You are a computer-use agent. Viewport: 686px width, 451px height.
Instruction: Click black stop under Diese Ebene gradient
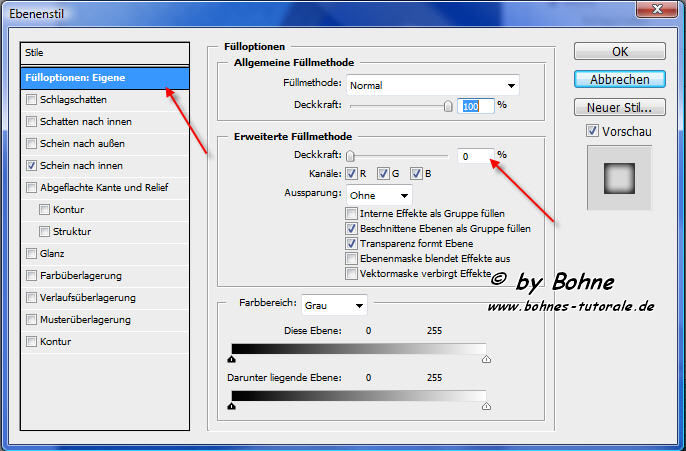click(232, 358)
